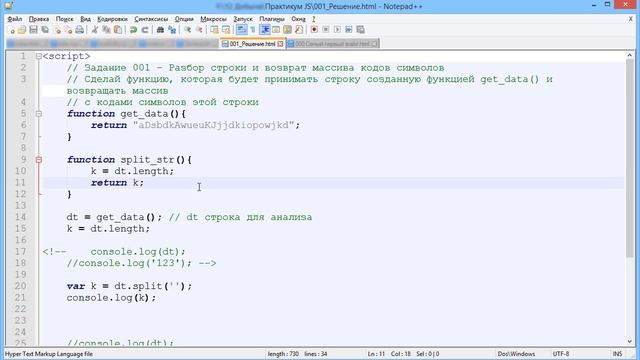
Task: Click 'Hyper Text Markup Language file' status text
Action: click(x=49, y=354)
